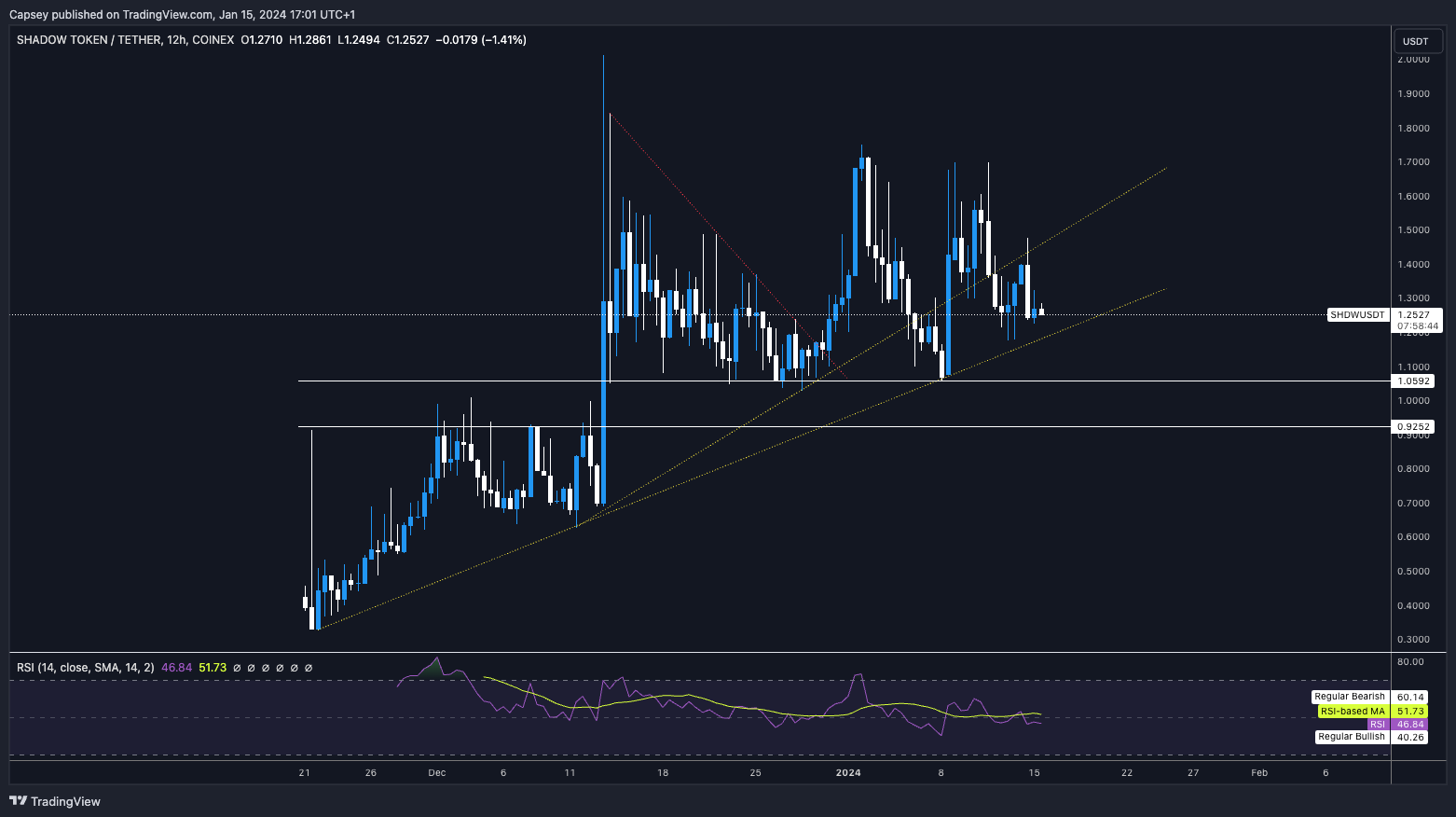Click the purple RSI label on axis
This screenshot has width=1456, height=817.
(x=1378, y=725)
